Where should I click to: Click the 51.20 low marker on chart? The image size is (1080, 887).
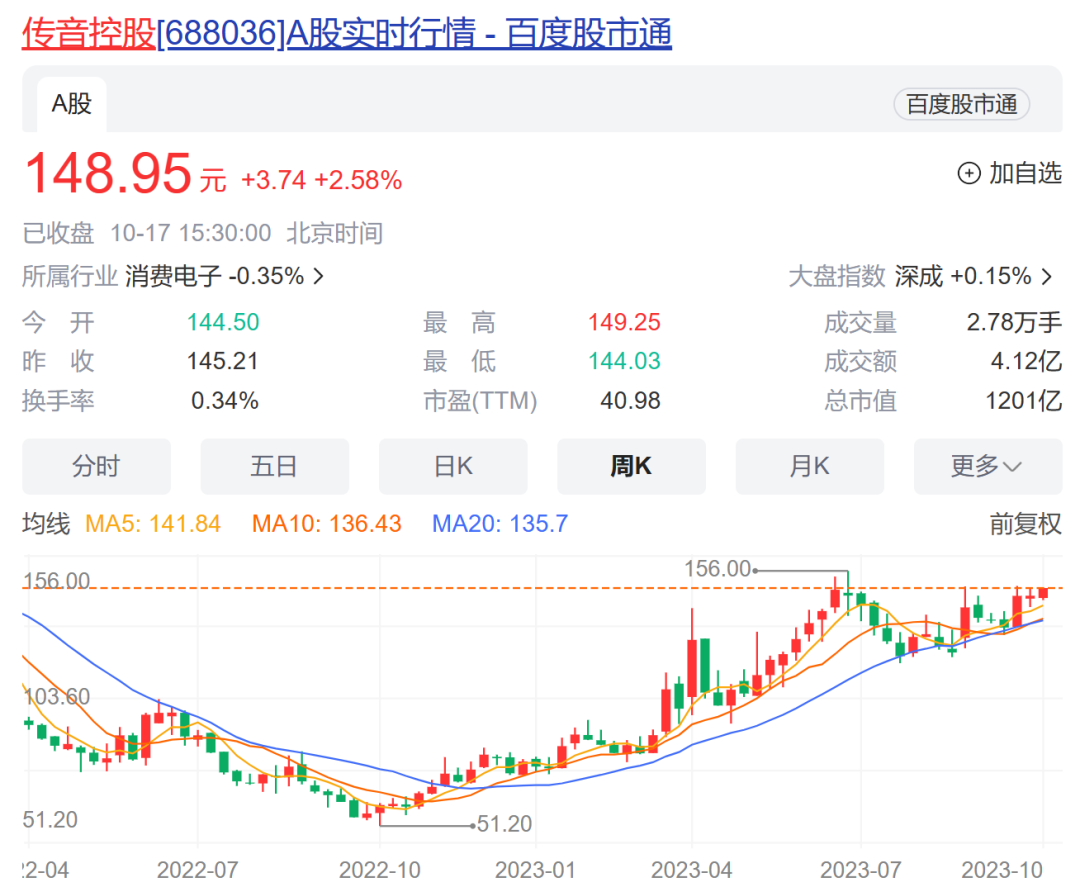(504, 824)
